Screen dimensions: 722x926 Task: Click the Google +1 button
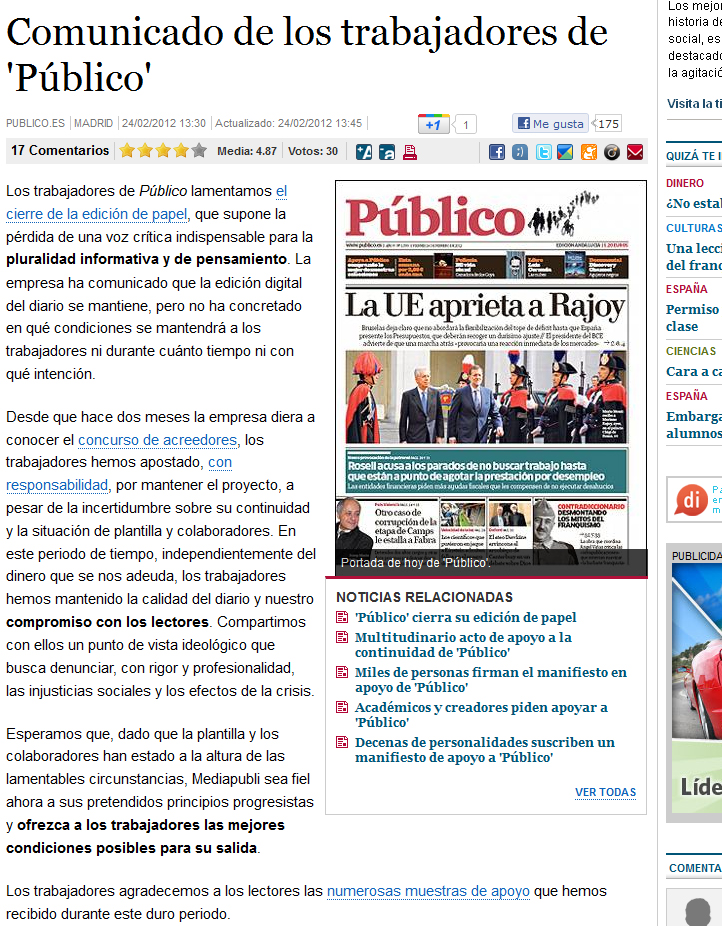click(x=433, y=124)
